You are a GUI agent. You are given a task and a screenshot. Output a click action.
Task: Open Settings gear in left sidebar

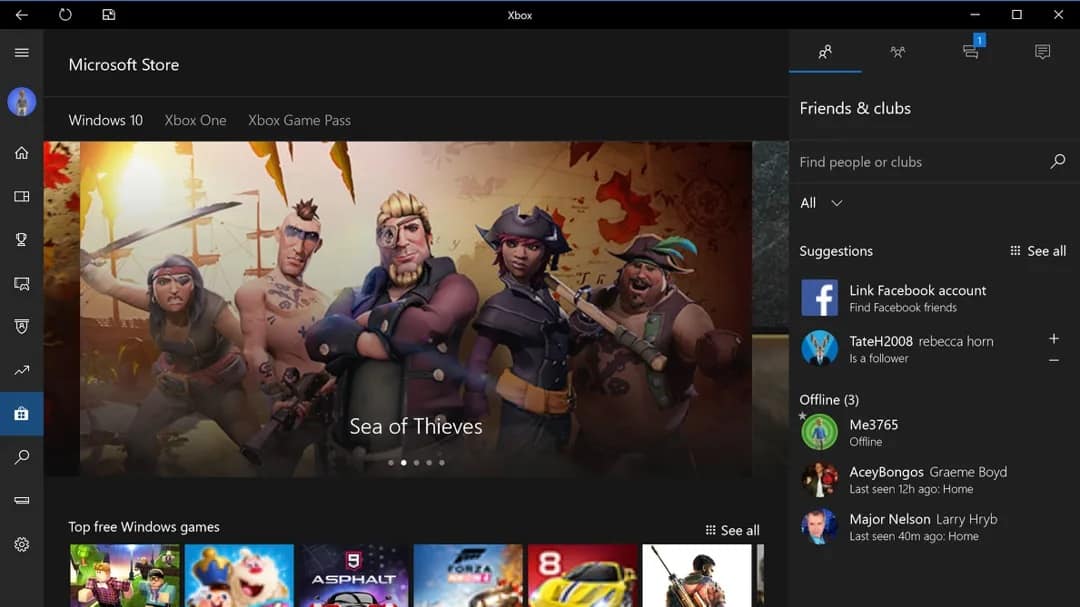[21, 545]
